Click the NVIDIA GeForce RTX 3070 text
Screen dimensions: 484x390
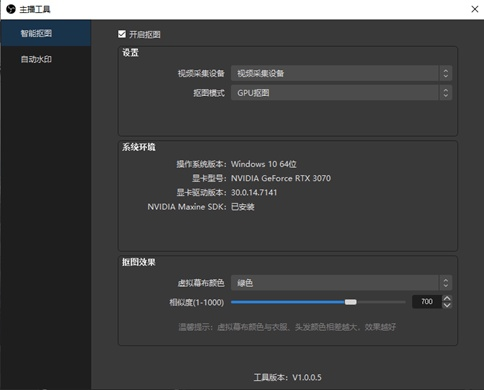click(281, 178)
